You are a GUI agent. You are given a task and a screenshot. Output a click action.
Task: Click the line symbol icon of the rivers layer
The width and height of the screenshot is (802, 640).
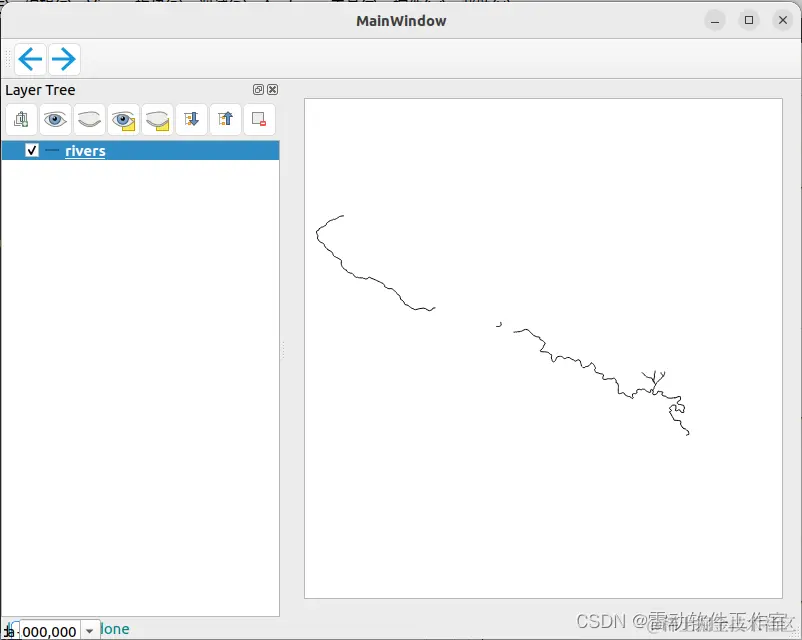click(x=52, y=150)
